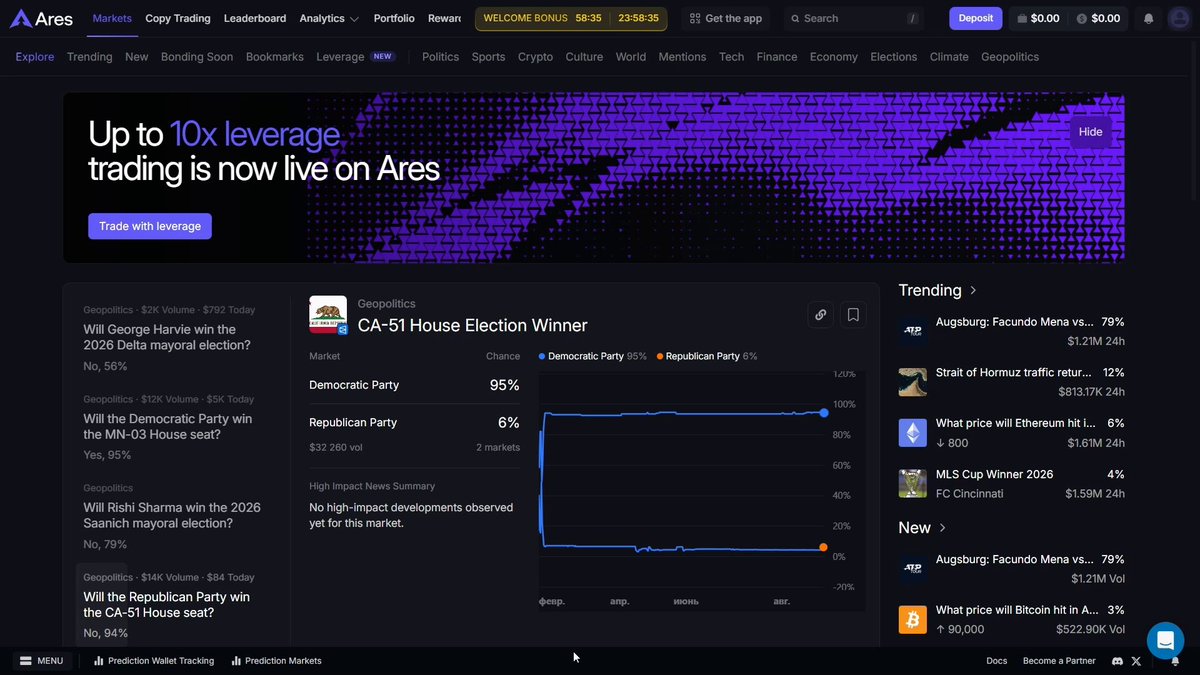Select the Climate category
1200x675 pixels.
pos(949,57)
